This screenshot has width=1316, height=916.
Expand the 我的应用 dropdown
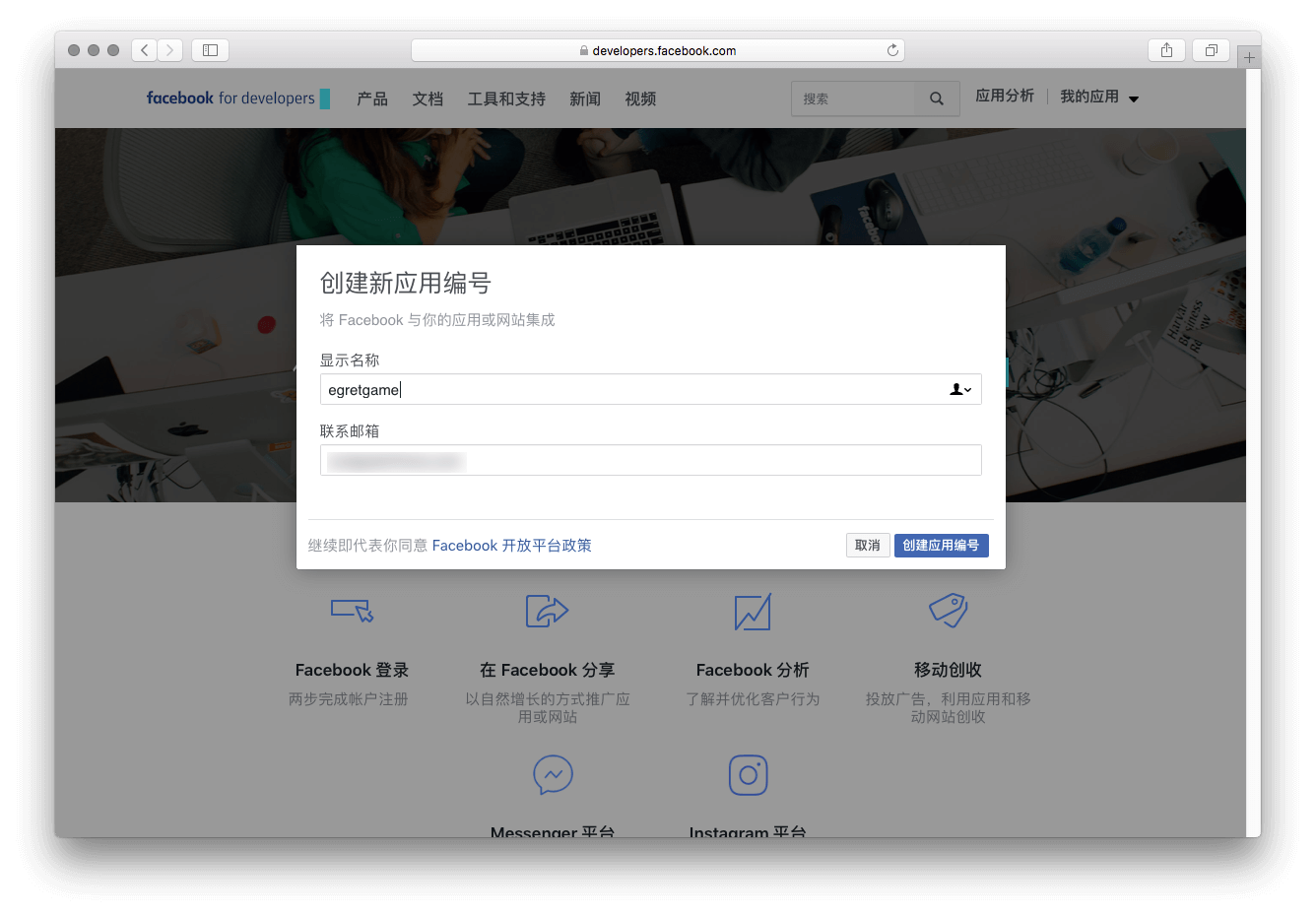(x=1099, y=97)
